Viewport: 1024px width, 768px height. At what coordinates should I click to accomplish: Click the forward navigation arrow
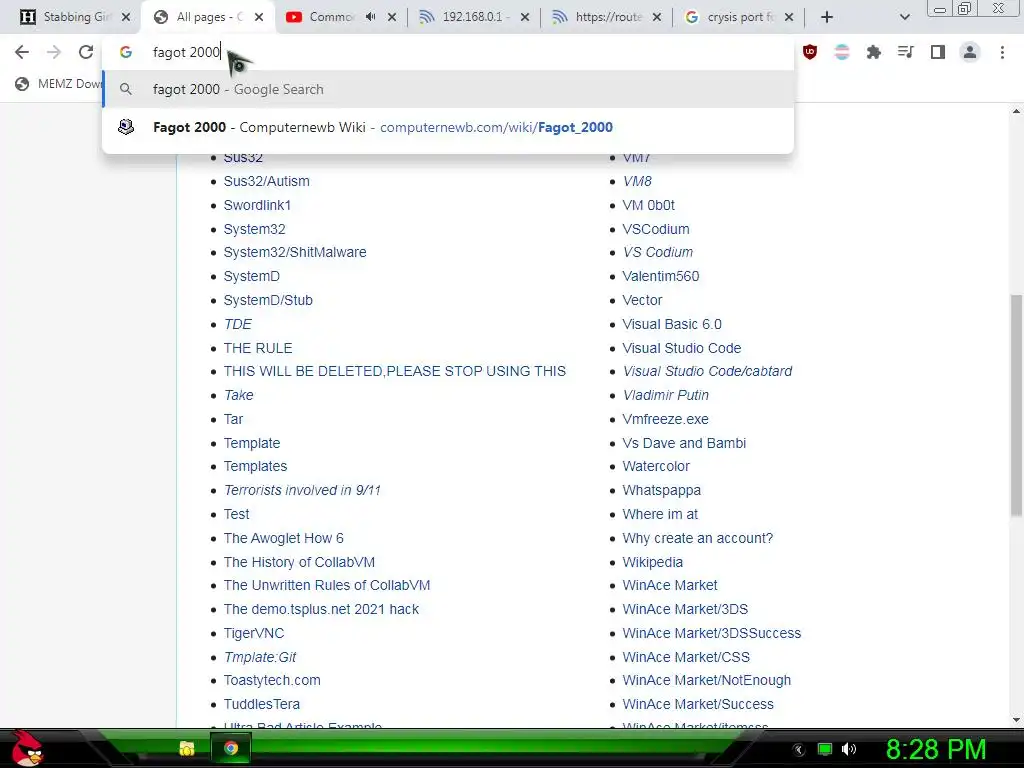pyautogui.click(x=54, y=52)
